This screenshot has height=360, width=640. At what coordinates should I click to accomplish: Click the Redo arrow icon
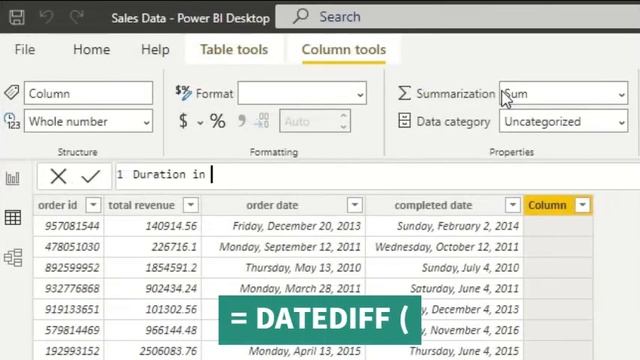(76, 17)
